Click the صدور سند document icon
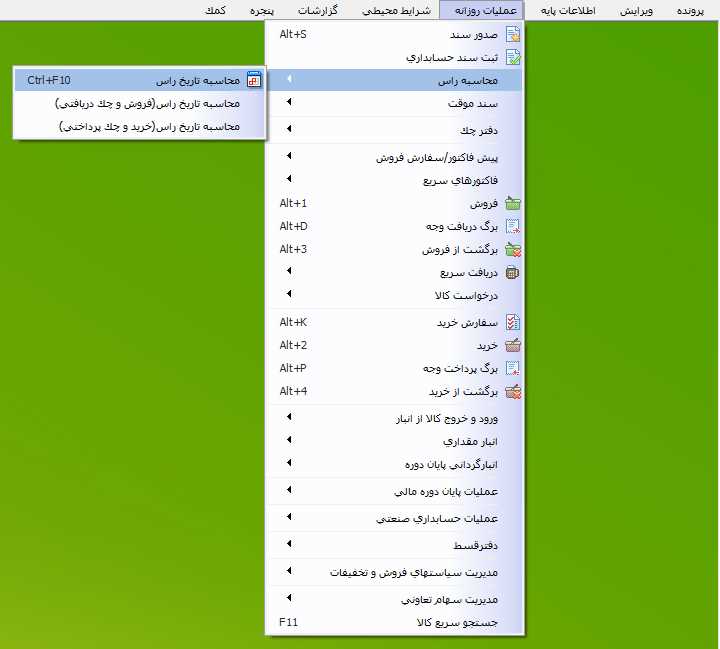 click(x=513, y=35)
